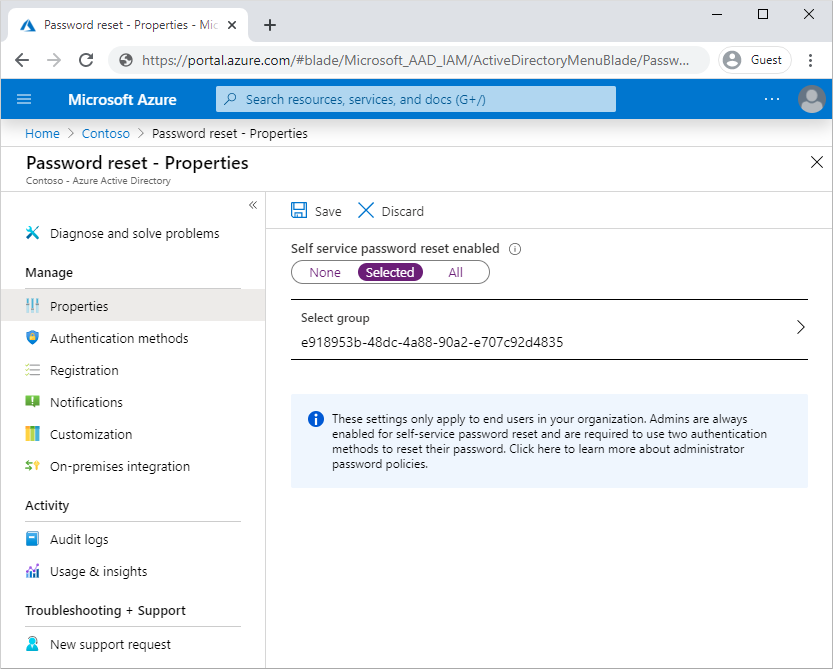Screen dimensions: 833x669
Task: Click the Registration checklist icon
Action: coord(32,370)
